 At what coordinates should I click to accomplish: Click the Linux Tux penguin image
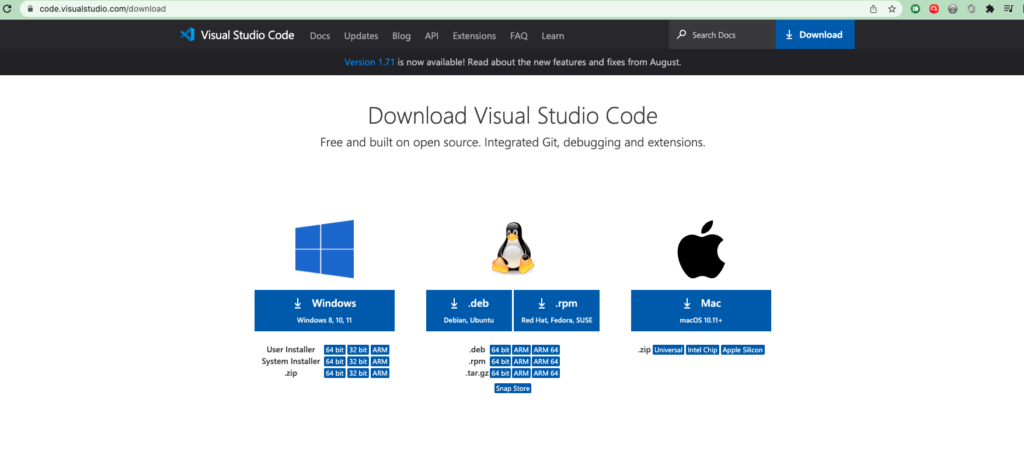point(513,248)
